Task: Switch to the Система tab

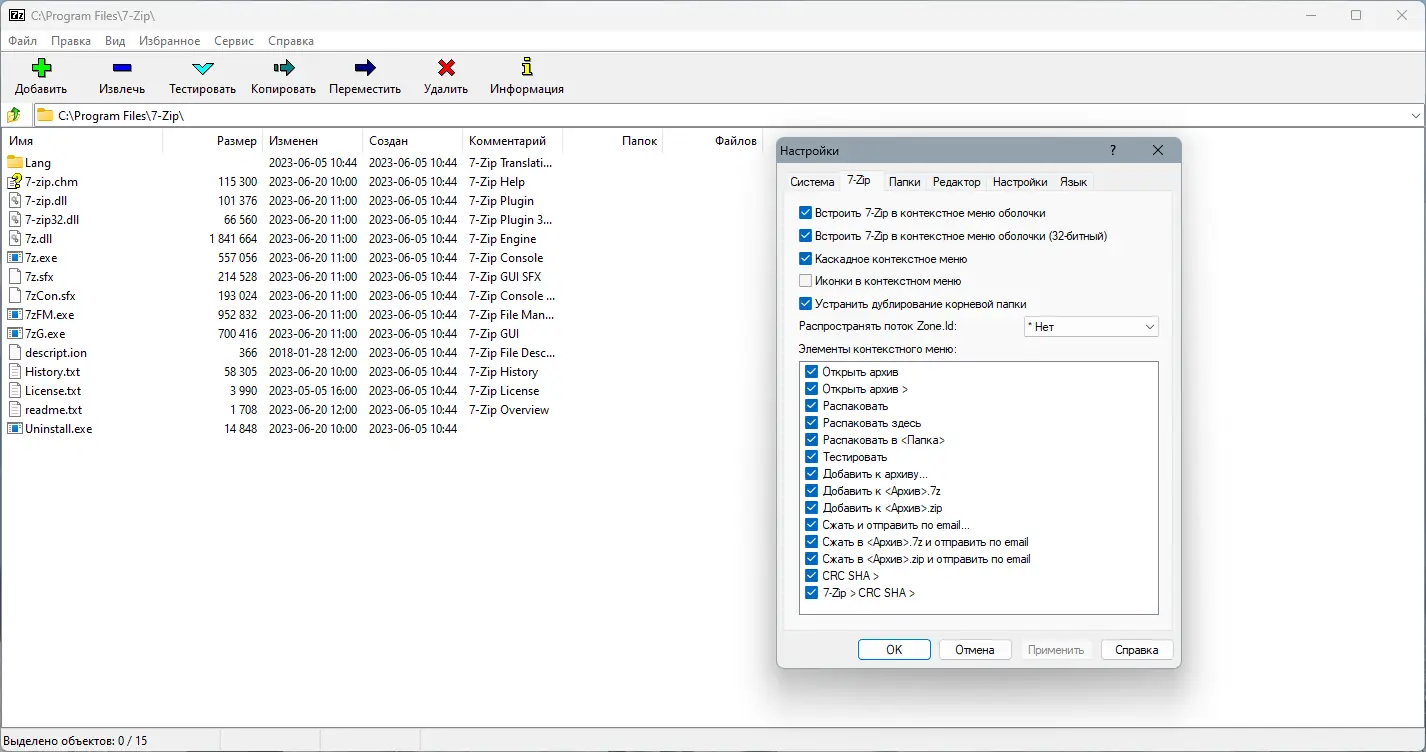Action: click(x=812, y=182)
